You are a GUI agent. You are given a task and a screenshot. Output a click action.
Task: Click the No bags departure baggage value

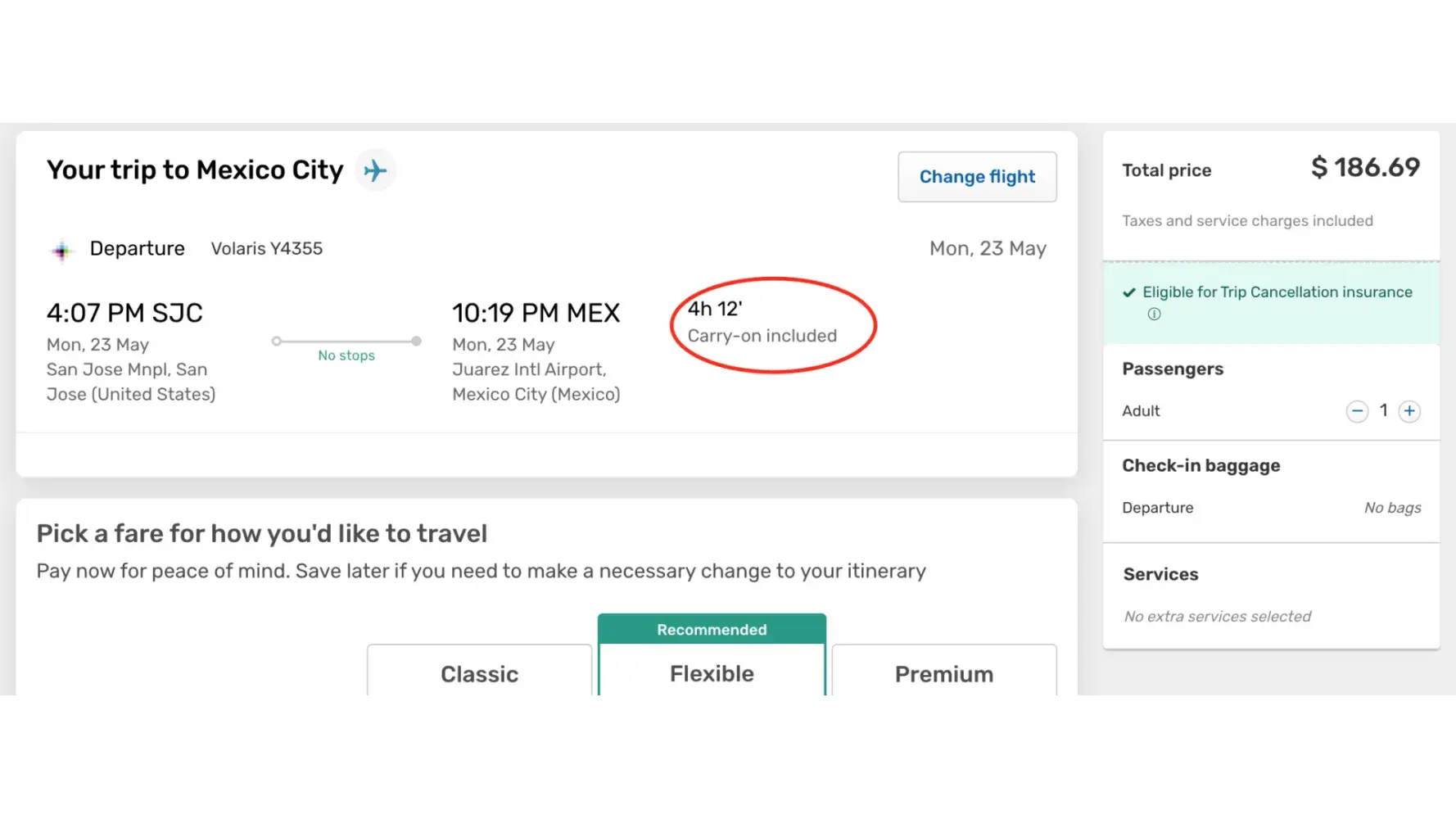[1392, 508]
